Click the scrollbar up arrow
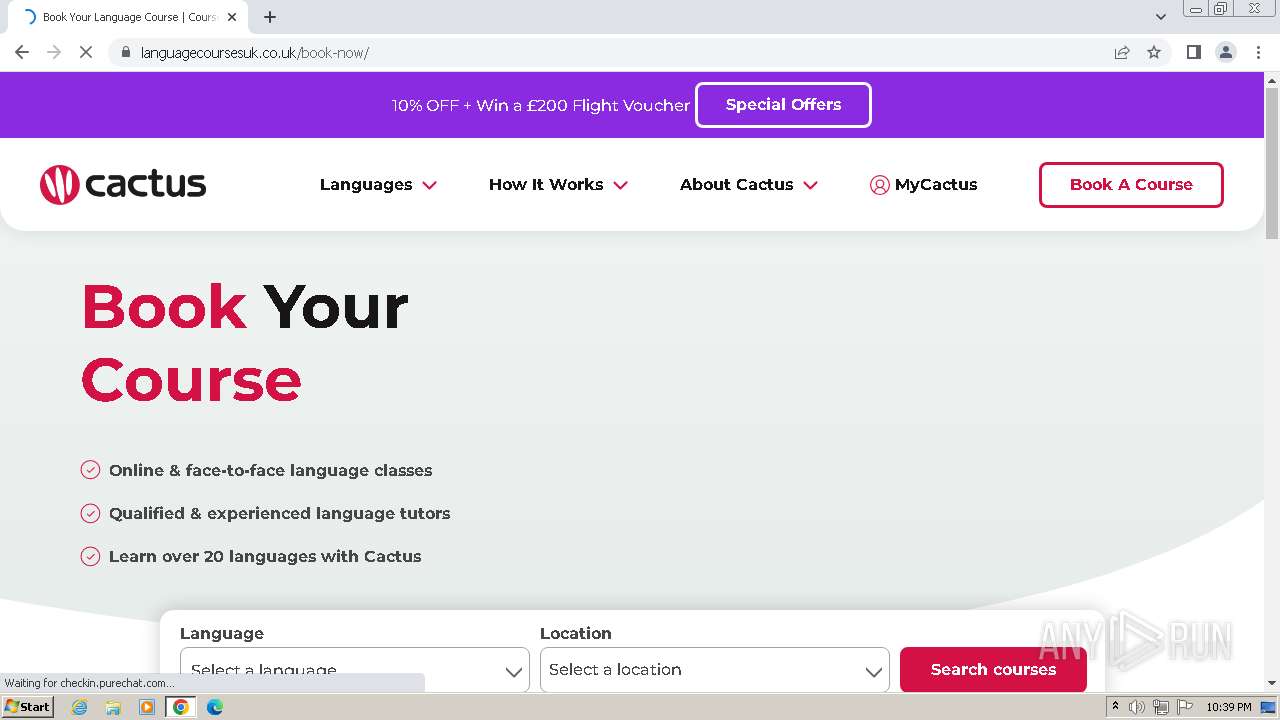Viewport: 1280px width, 720px height. [x=1272, y=79]
